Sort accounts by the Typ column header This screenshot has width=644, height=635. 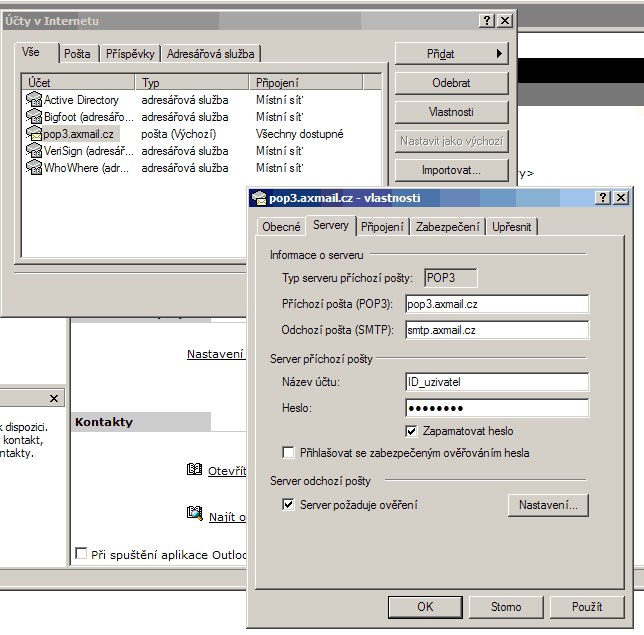coord(194,83)
